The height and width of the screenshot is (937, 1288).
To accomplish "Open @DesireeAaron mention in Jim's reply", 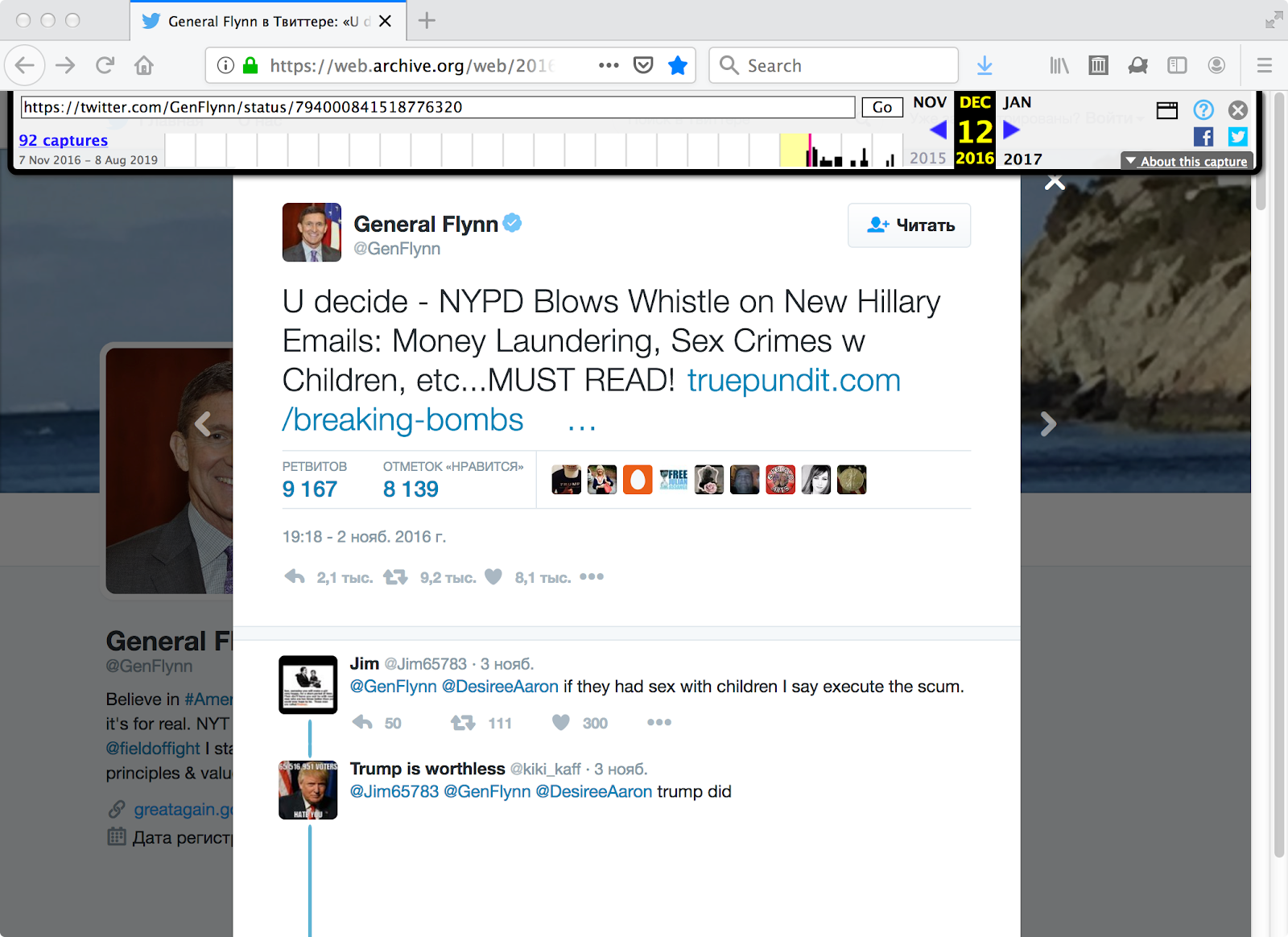I will click(500, 687).
